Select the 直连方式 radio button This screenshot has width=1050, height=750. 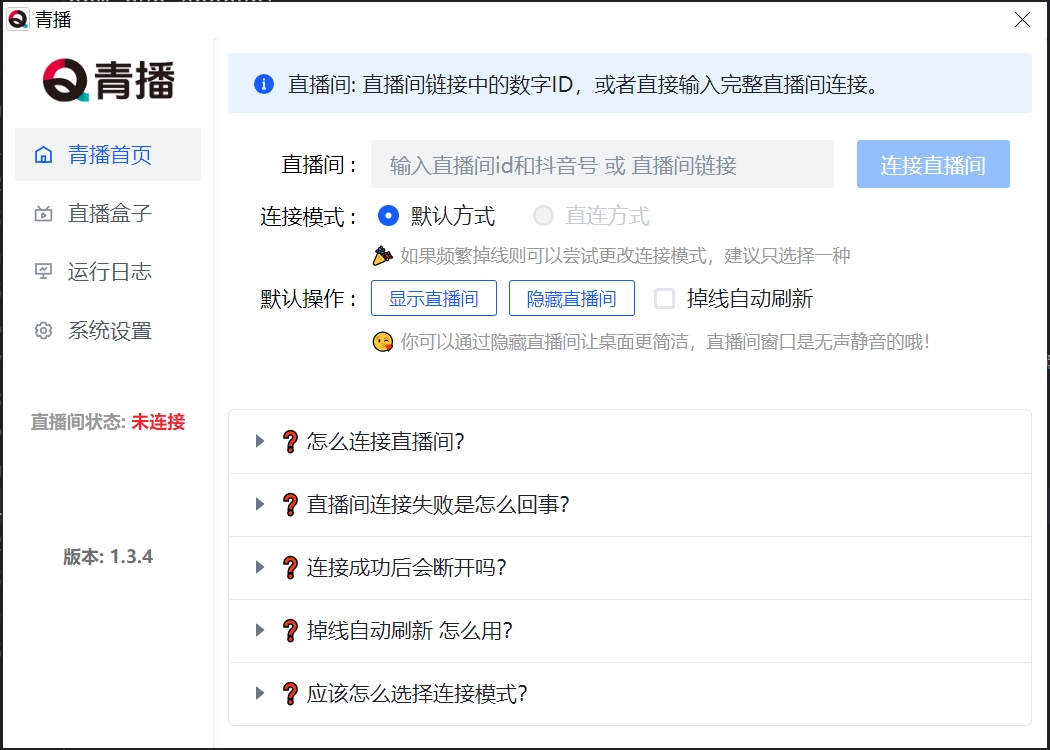point(543,216)
